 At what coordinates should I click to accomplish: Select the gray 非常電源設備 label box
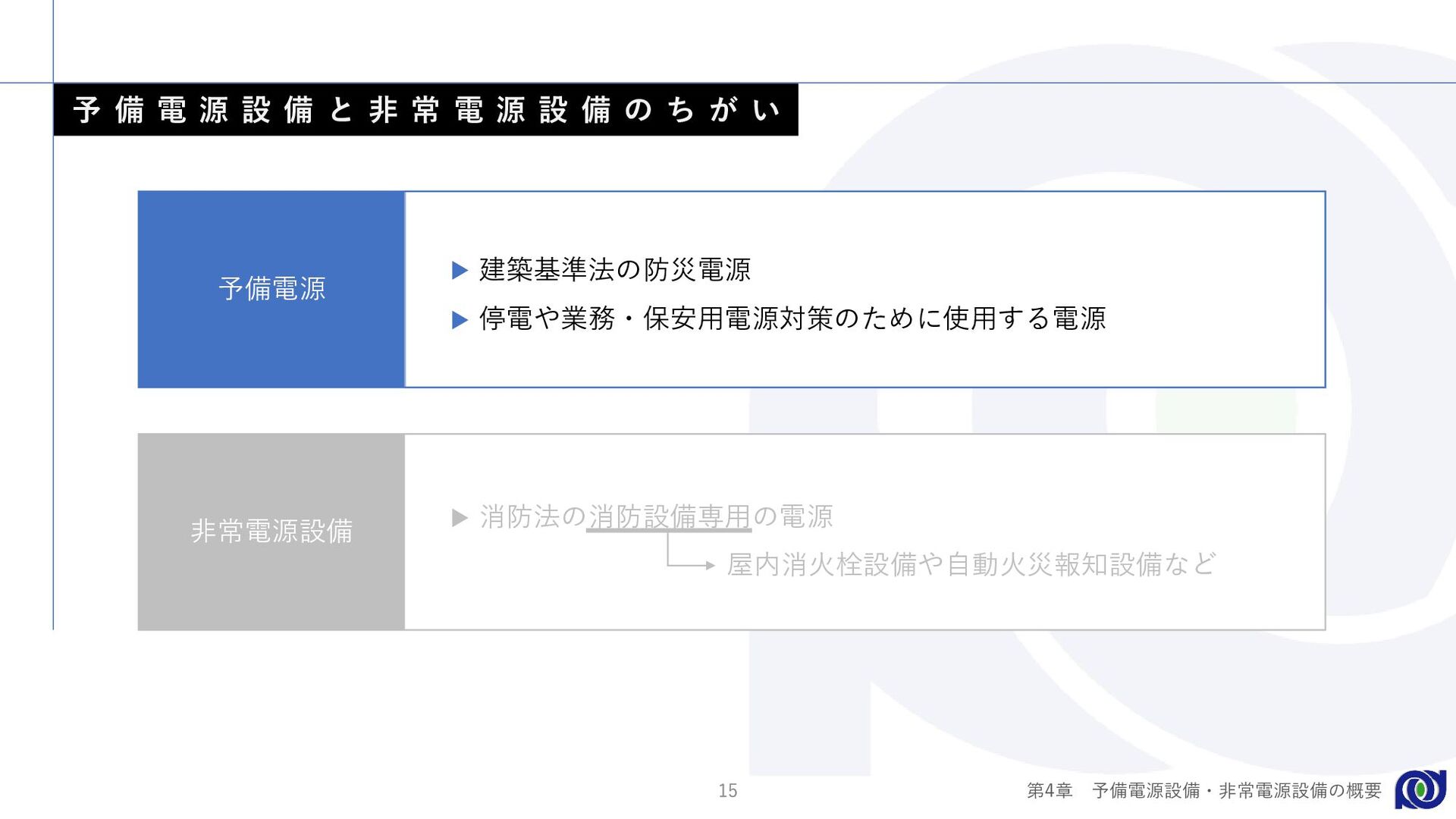(271, 532)
